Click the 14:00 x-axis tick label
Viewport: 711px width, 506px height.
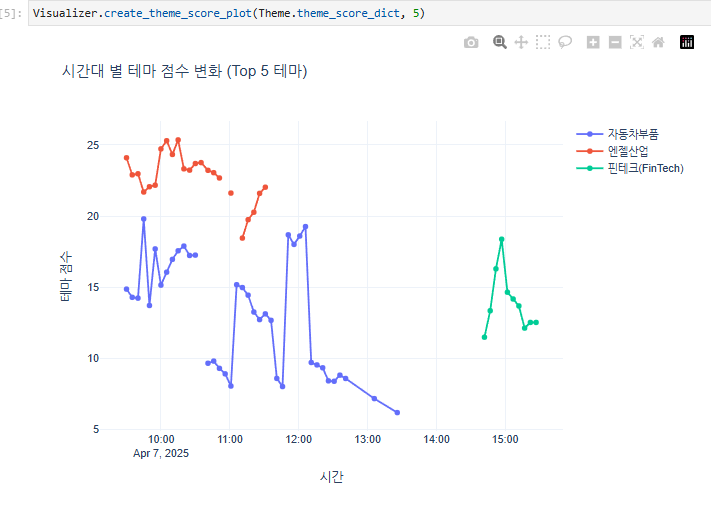[437, 439]
